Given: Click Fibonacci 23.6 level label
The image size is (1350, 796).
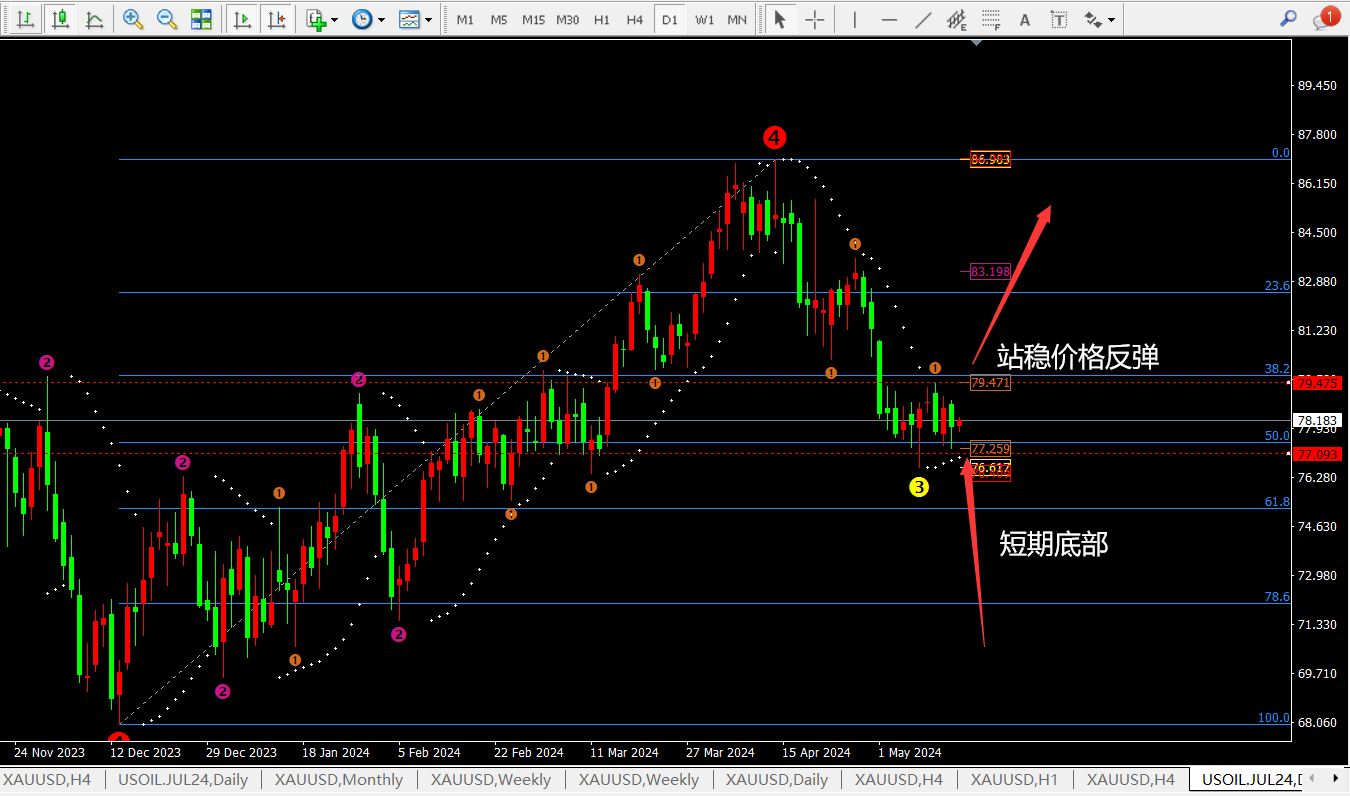Looking at the screenshot, I should 1277,285.
